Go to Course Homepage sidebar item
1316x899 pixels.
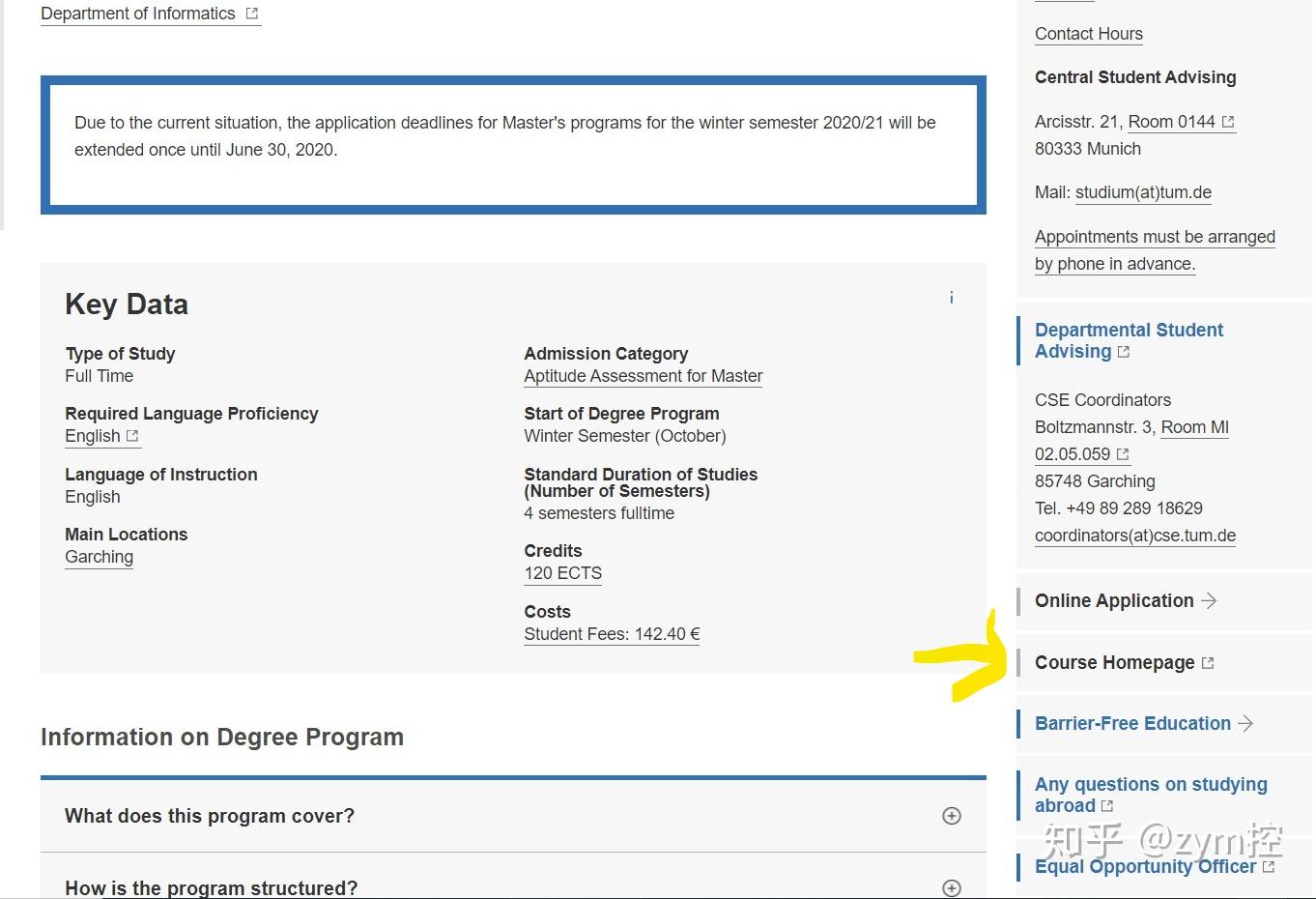[x=1114, y=663]
